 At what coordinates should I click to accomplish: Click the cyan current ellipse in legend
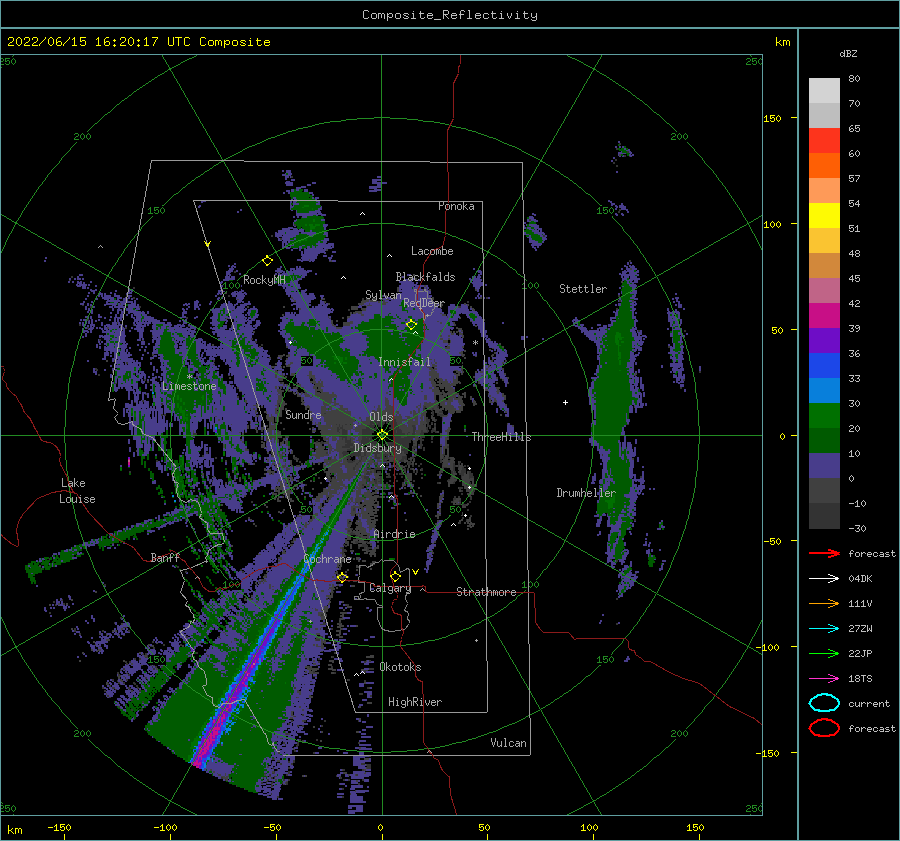pyautogui.click(x=824, y=703)
